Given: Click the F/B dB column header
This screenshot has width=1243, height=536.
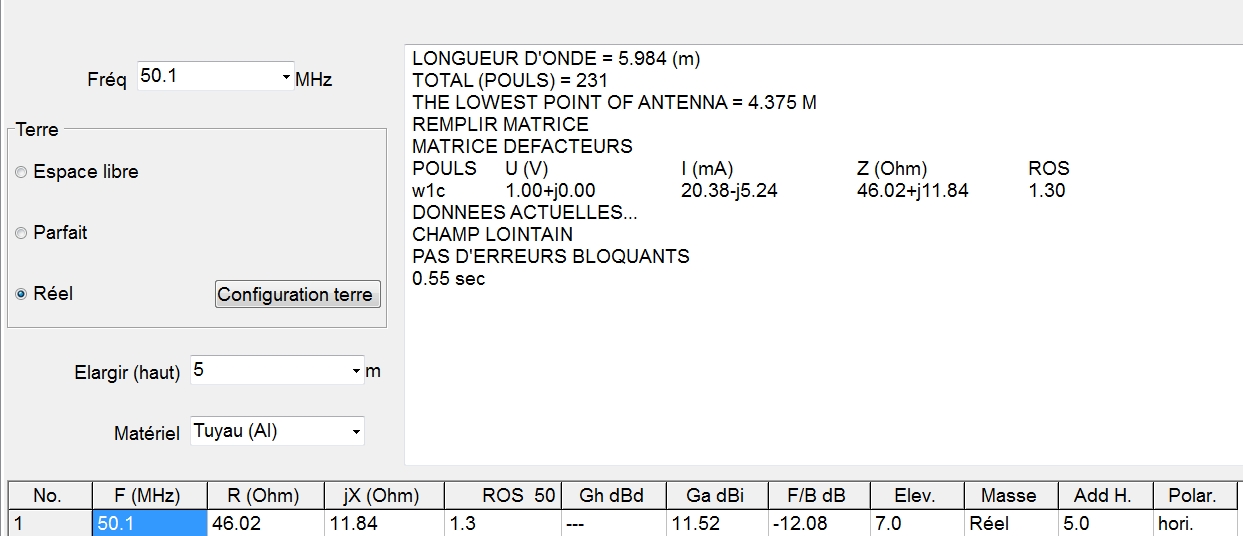Looking at the screenshot, I should click(x=820, y=495).
